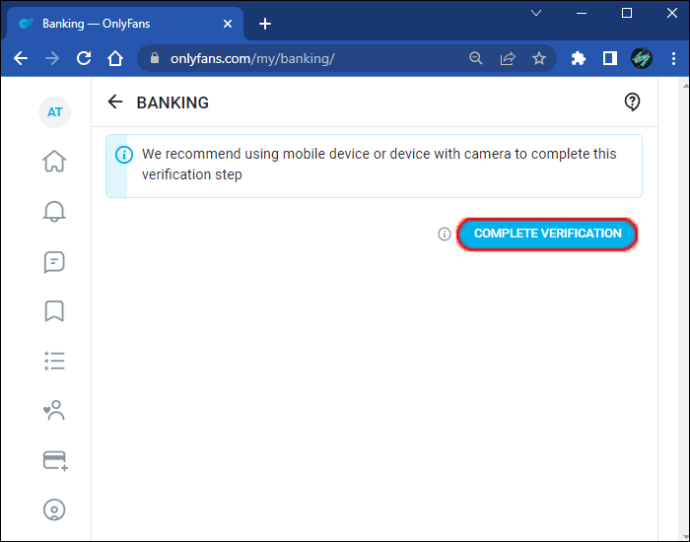
Task: Open Notifications bell icon
Action: click(54, 211)
